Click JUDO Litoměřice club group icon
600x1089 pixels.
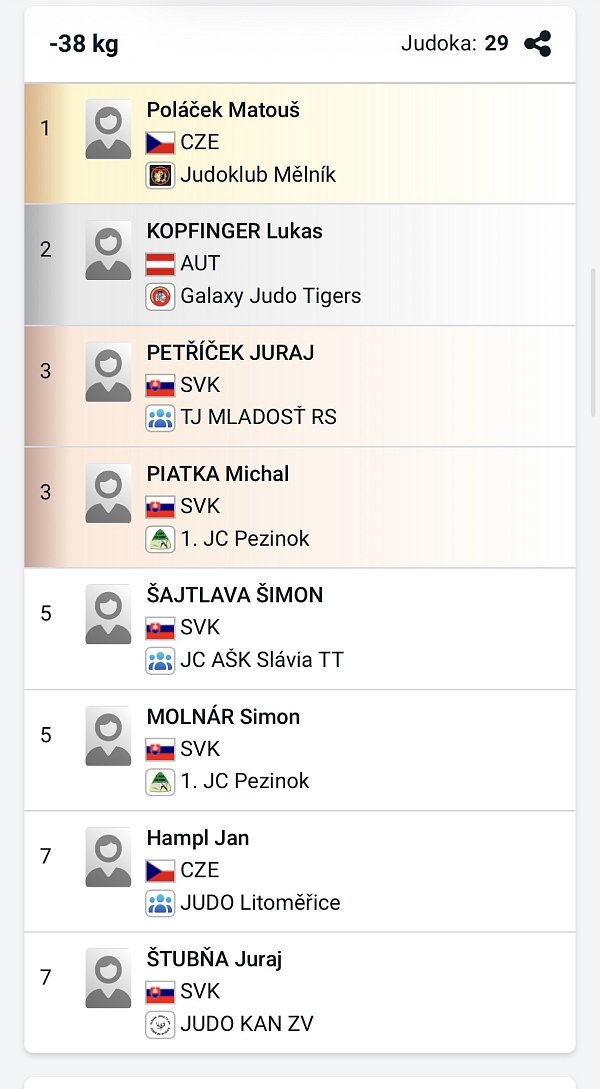(x=160, y=903)
